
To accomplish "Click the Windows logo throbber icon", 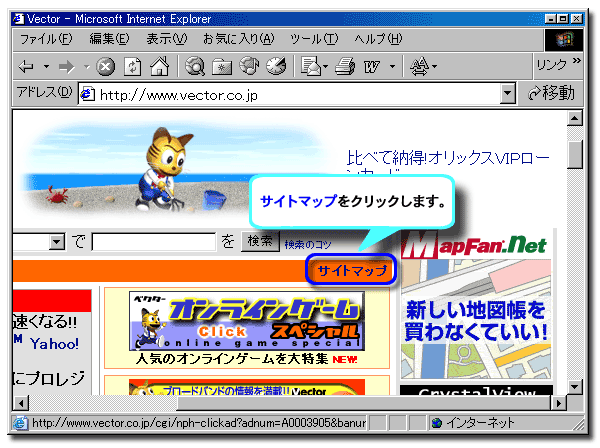I will [x=564, y=39].
